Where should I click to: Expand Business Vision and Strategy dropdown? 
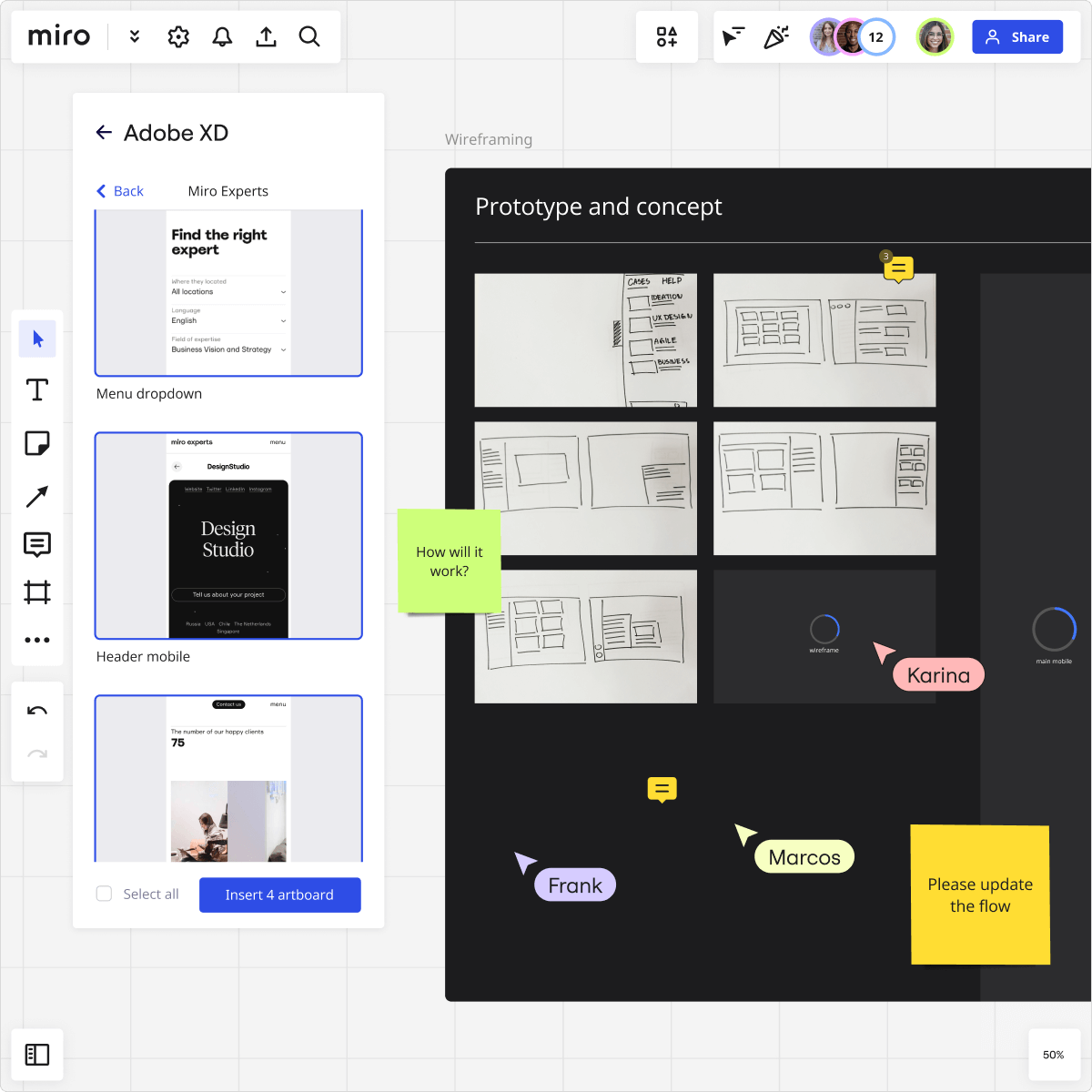228,349
